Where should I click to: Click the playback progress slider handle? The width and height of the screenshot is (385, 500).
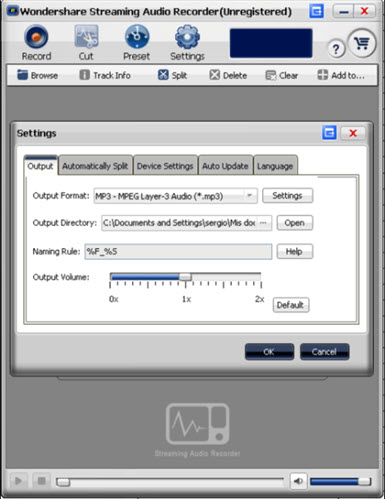pos(63,482)
